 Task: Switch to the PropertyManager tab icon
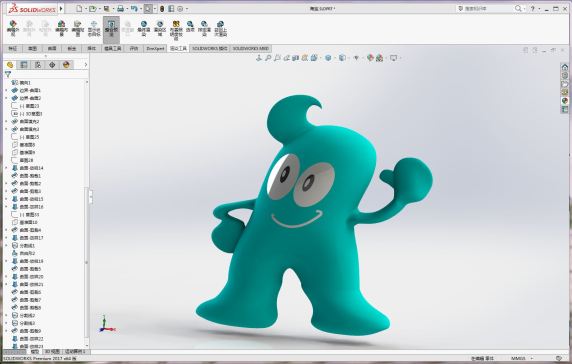point(24,65)
